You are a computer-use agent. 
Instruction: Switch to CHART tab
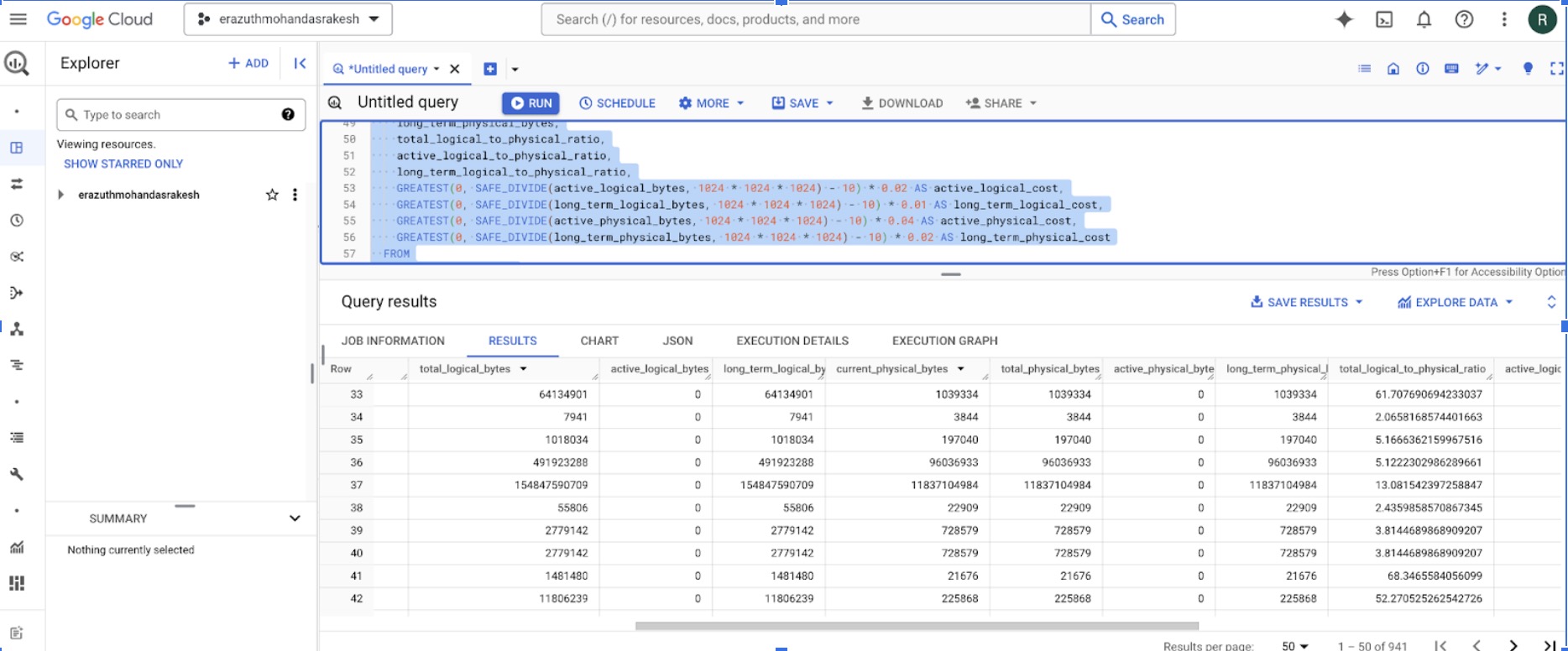[599, 341]
